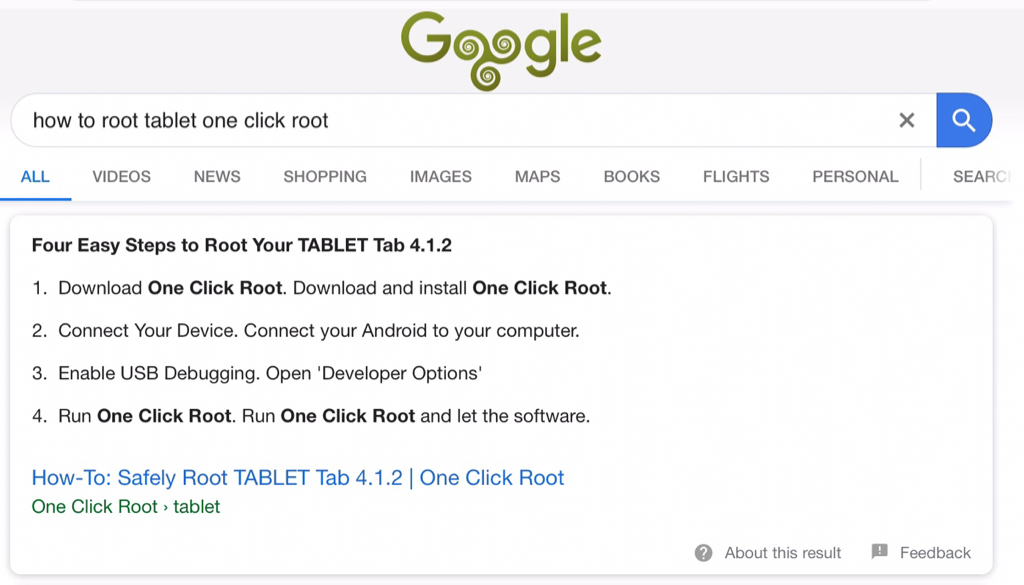Click heading 'Four Easy Steps to Root Your TABLET'

click(242, 245)
